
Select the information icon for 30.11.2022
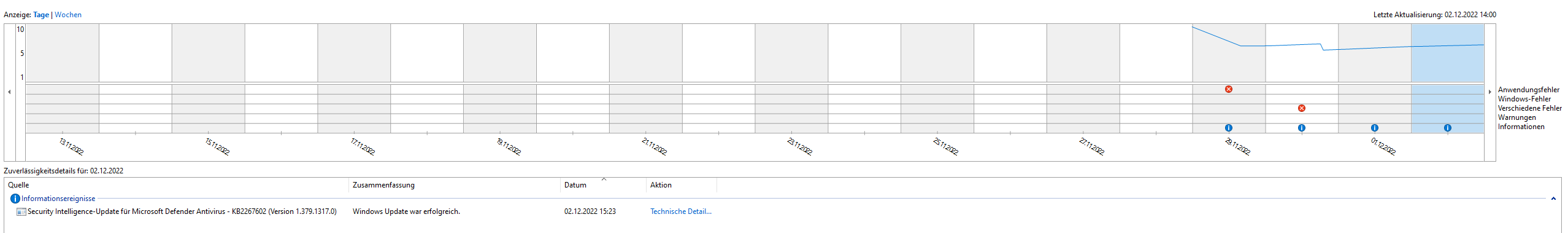[x=1301, y=128]
